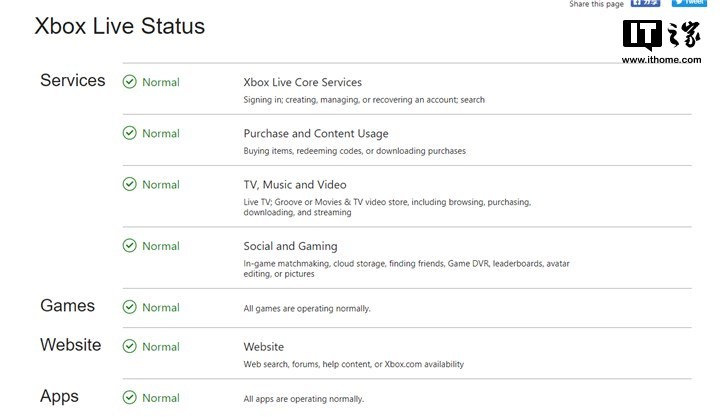The image size is (728, 417).
Task: Click the Share this page label
Action: coord(596,5)
